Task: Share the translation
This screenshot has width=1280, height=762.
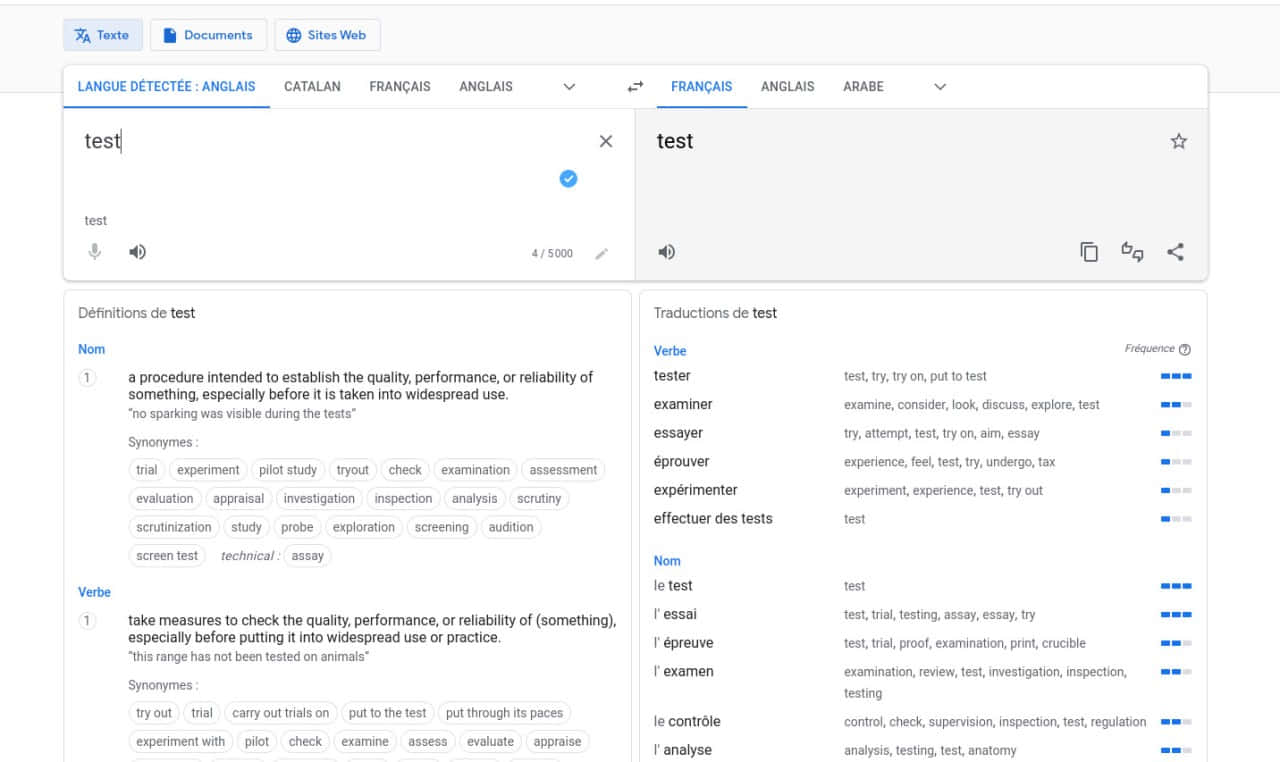Action: [1176, 252]
